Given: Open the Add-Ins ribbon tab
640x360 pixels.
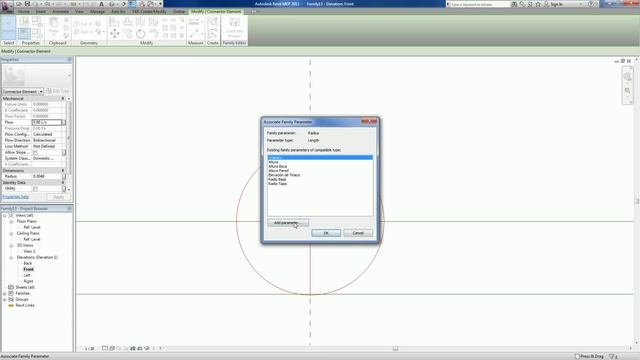Looking at the screenshot, I should 118,11.
